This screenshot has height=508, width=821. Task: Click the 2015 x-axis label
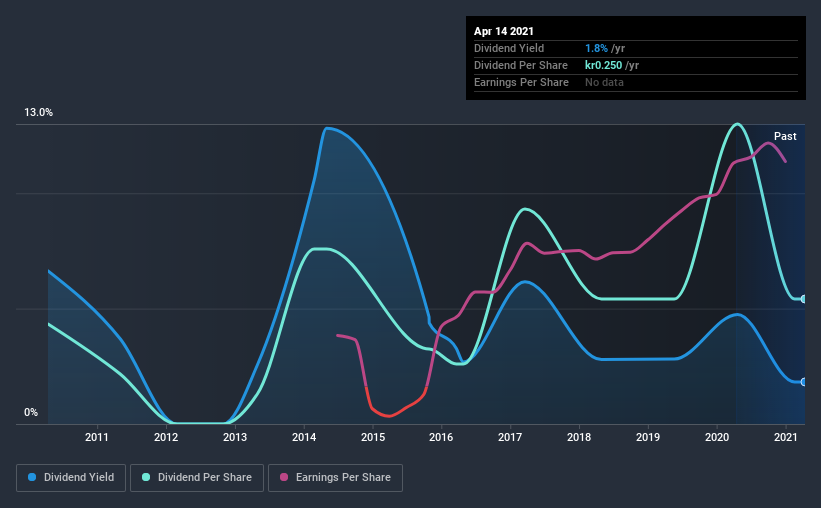tap(373, 437)
